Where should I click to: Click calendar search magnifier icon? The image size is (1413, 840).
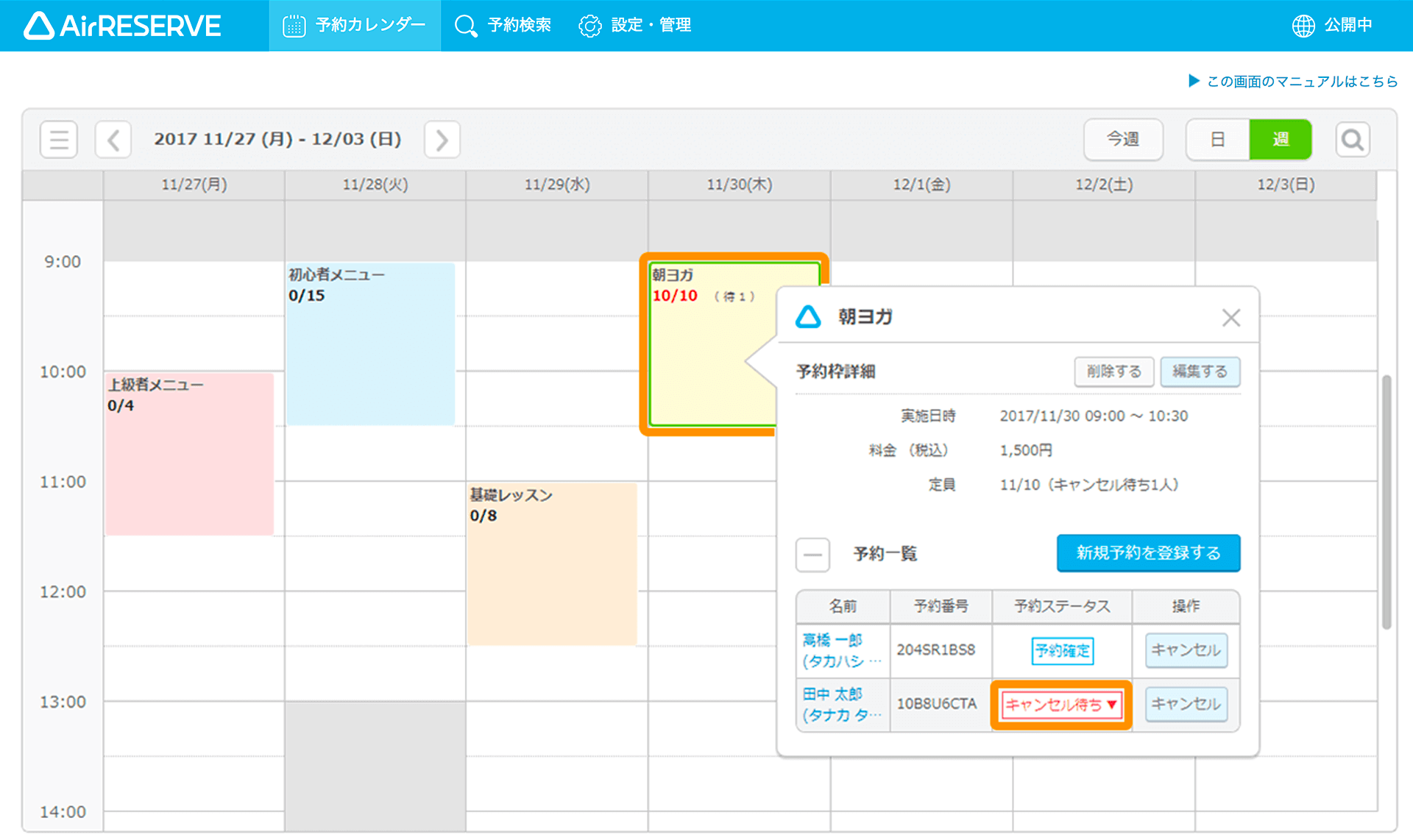(1353, 139)
